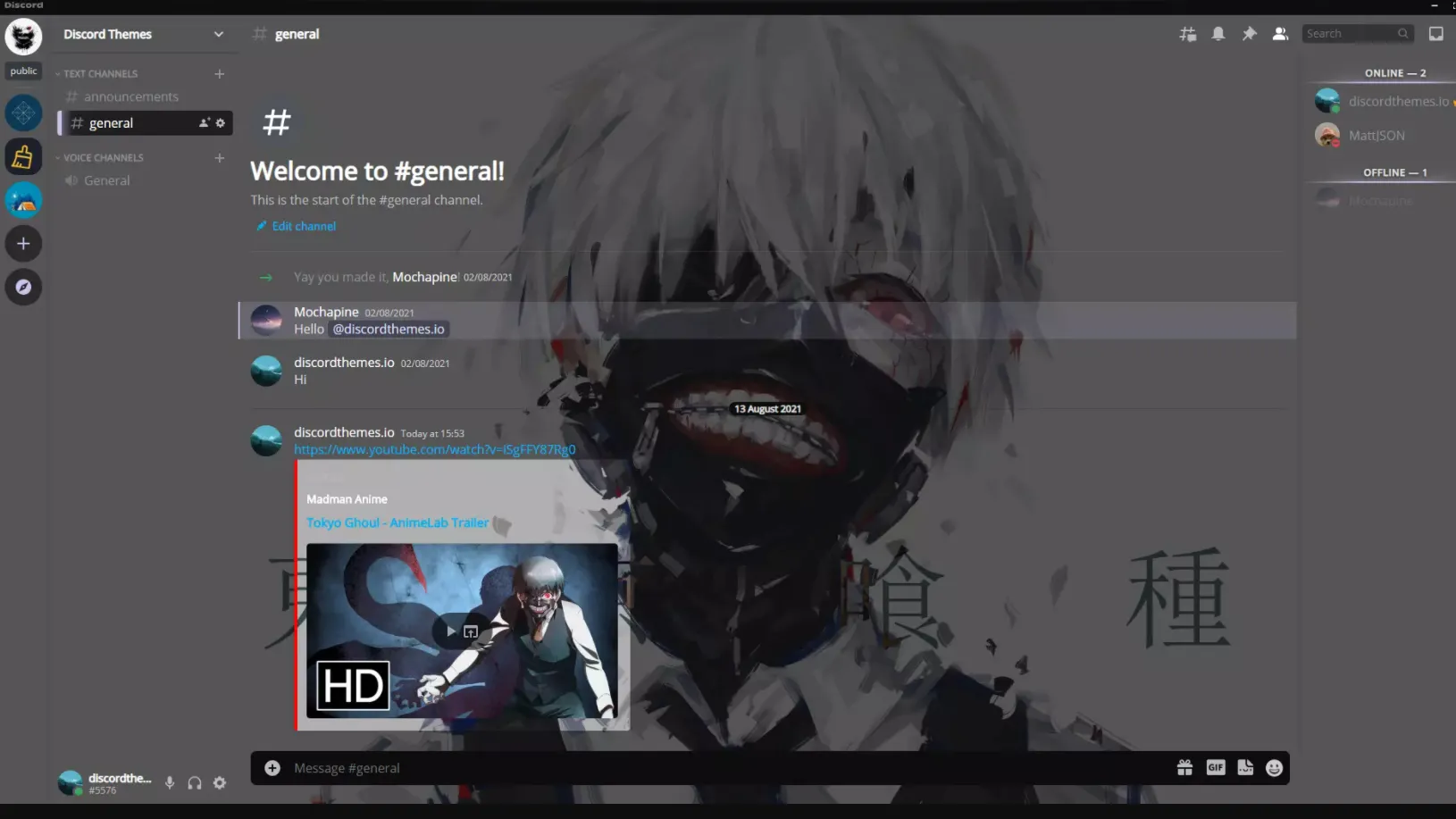Show pinned messages
The image size is (1456, 819).
click(1249, 34)
